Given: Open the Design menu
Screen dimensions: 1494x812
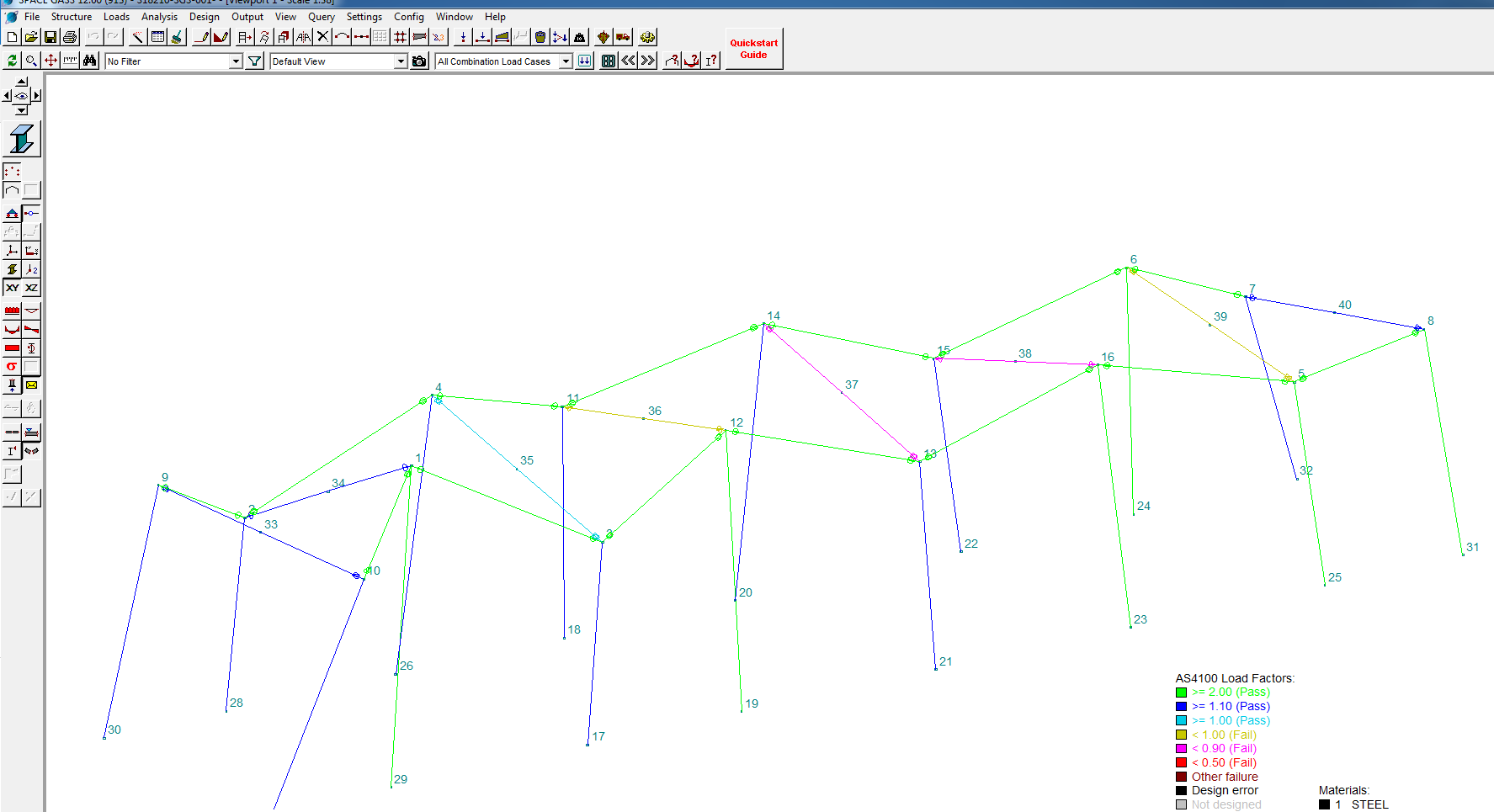Looking at the screenshot, I should click(204, 17).
